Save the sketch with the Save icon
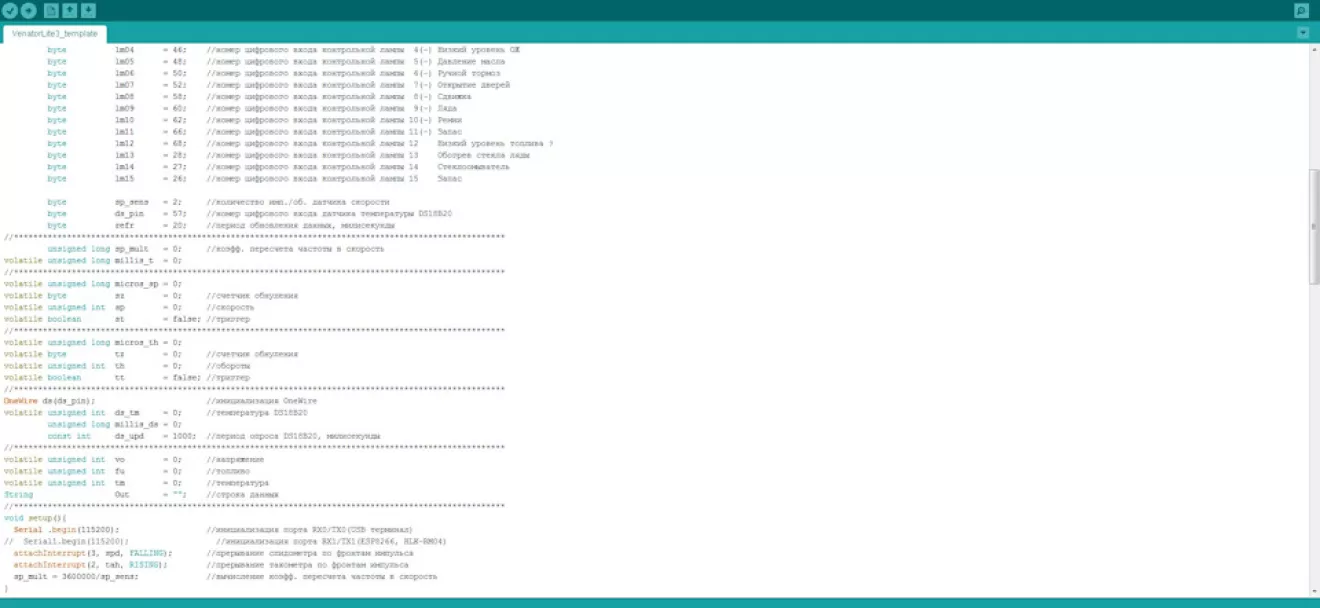The height and width of the screenshot is (608, 1320). [89, 11]
